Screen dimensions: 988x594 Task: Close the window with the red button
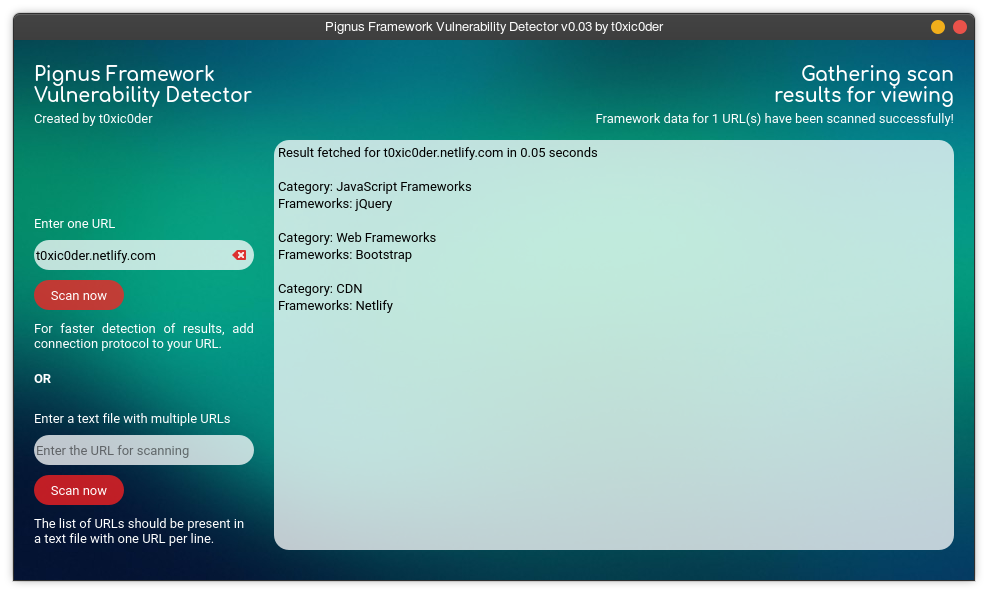click(x=960, y=27)
